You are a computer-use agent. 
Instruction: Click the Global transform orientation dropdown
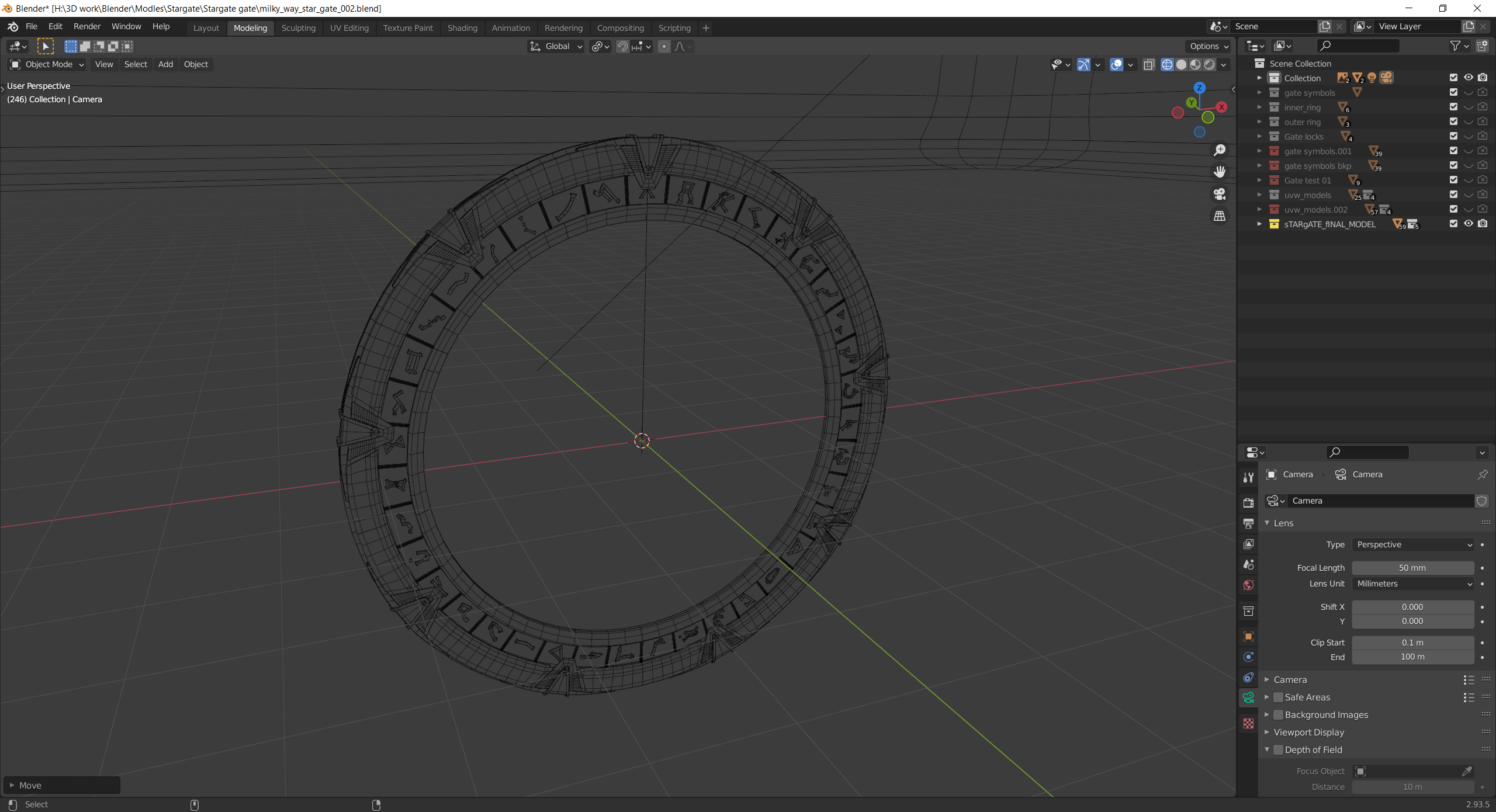[555, 46]
